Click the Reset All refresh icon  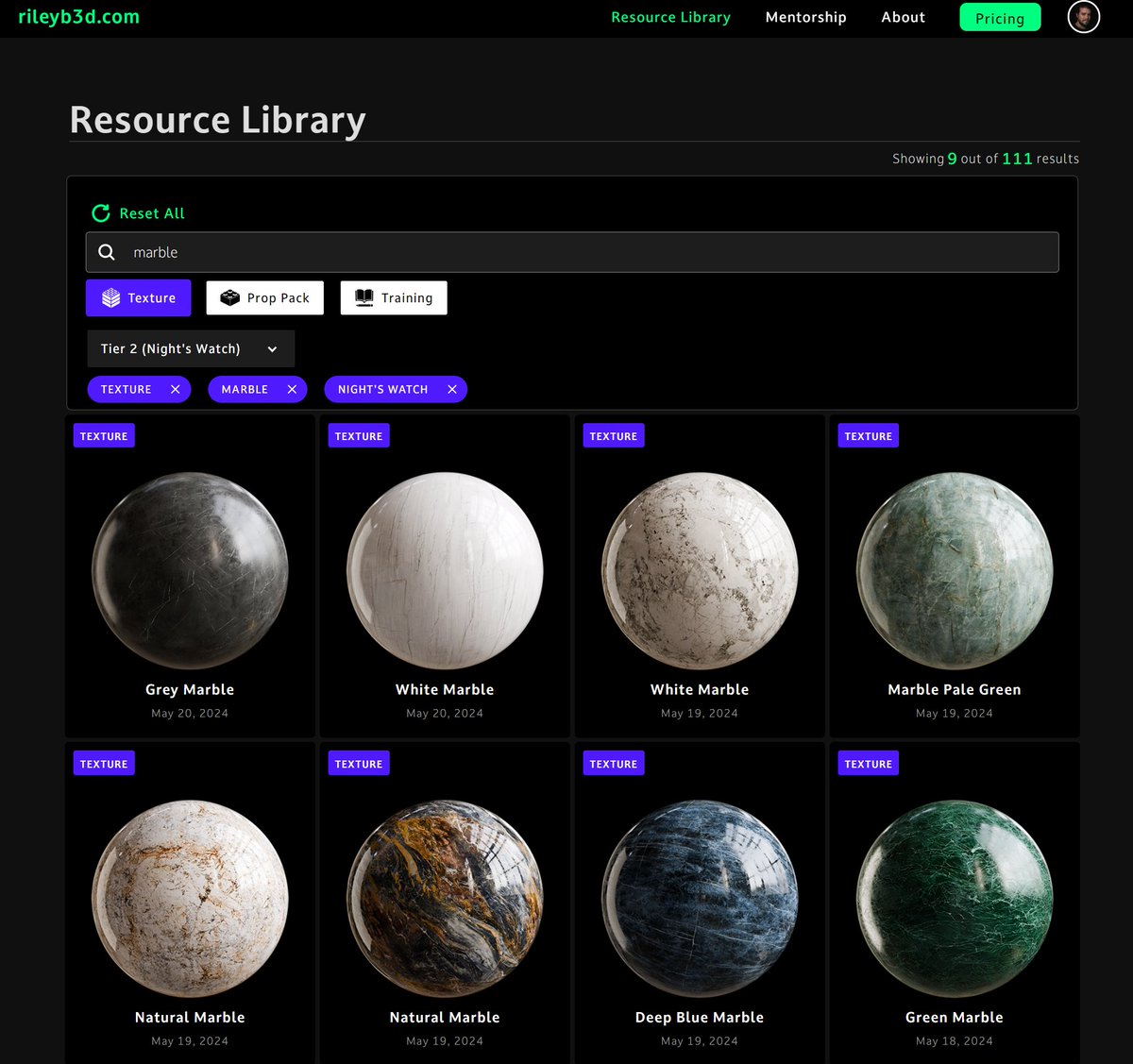(x=100, y=212)
